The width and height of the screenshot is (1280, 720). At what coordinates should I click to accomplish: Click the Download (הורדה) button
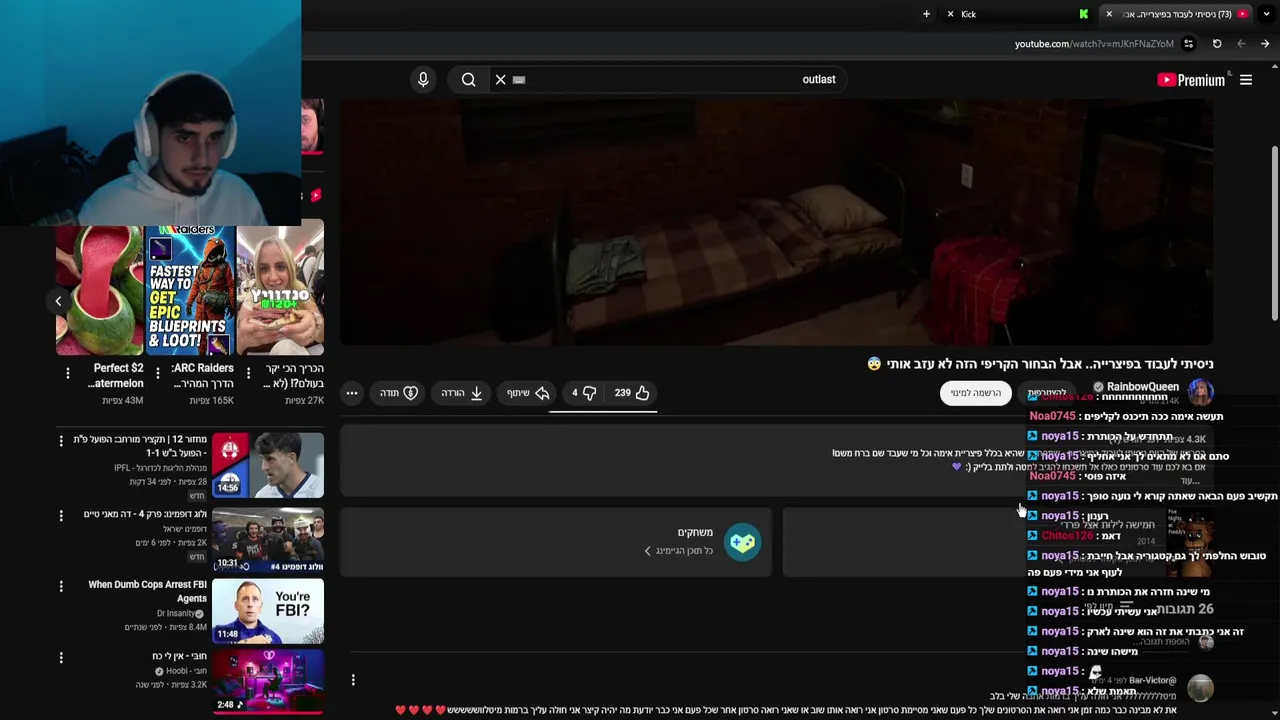[462, 393]
